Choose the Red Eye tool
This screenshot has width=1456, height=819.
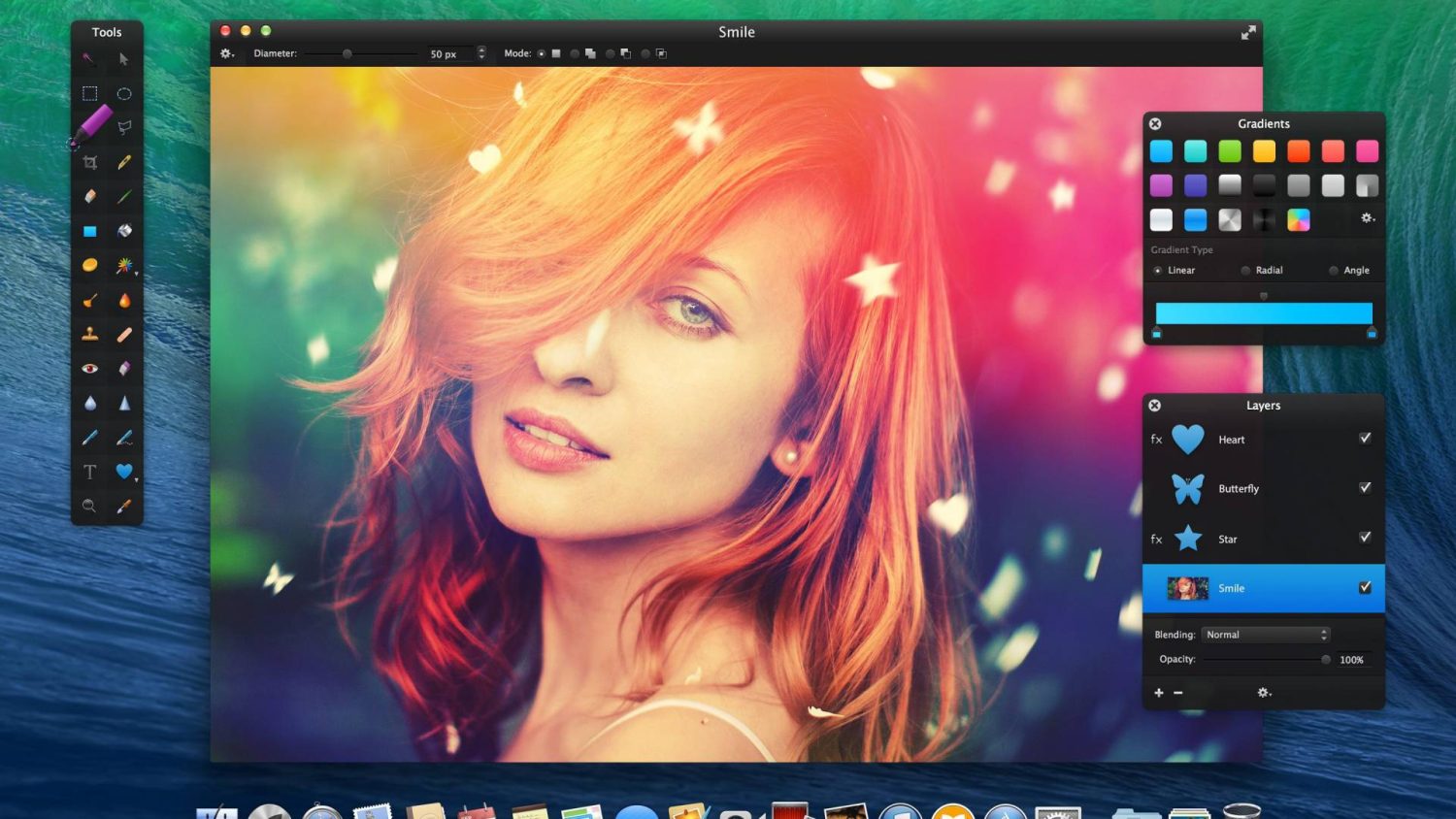(x=89, y=369)
